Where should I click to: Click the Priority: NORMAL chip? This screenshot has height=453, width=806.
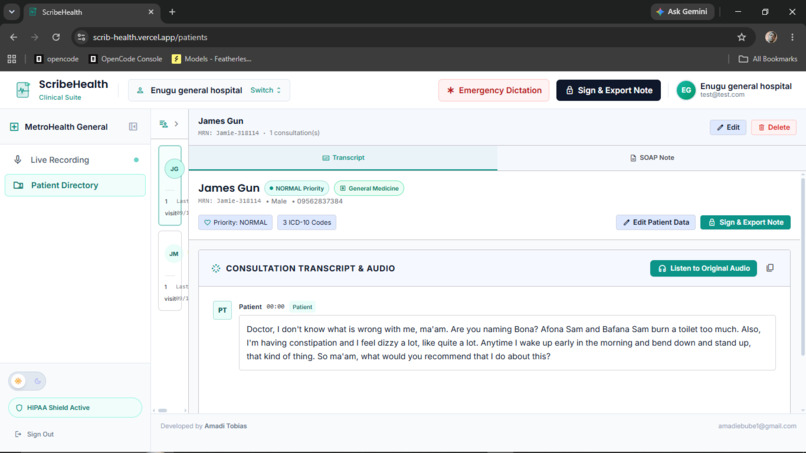(235, 223)
